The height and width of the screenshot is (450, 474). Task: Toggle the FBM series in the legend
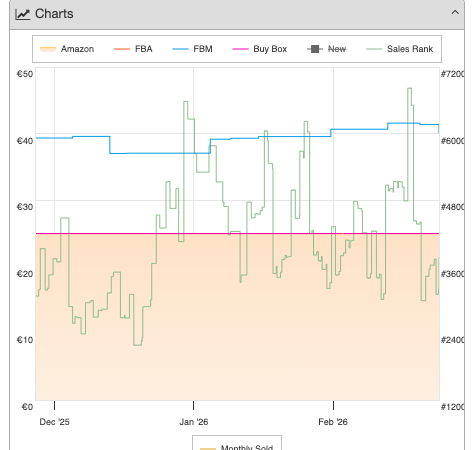[192, 49]
